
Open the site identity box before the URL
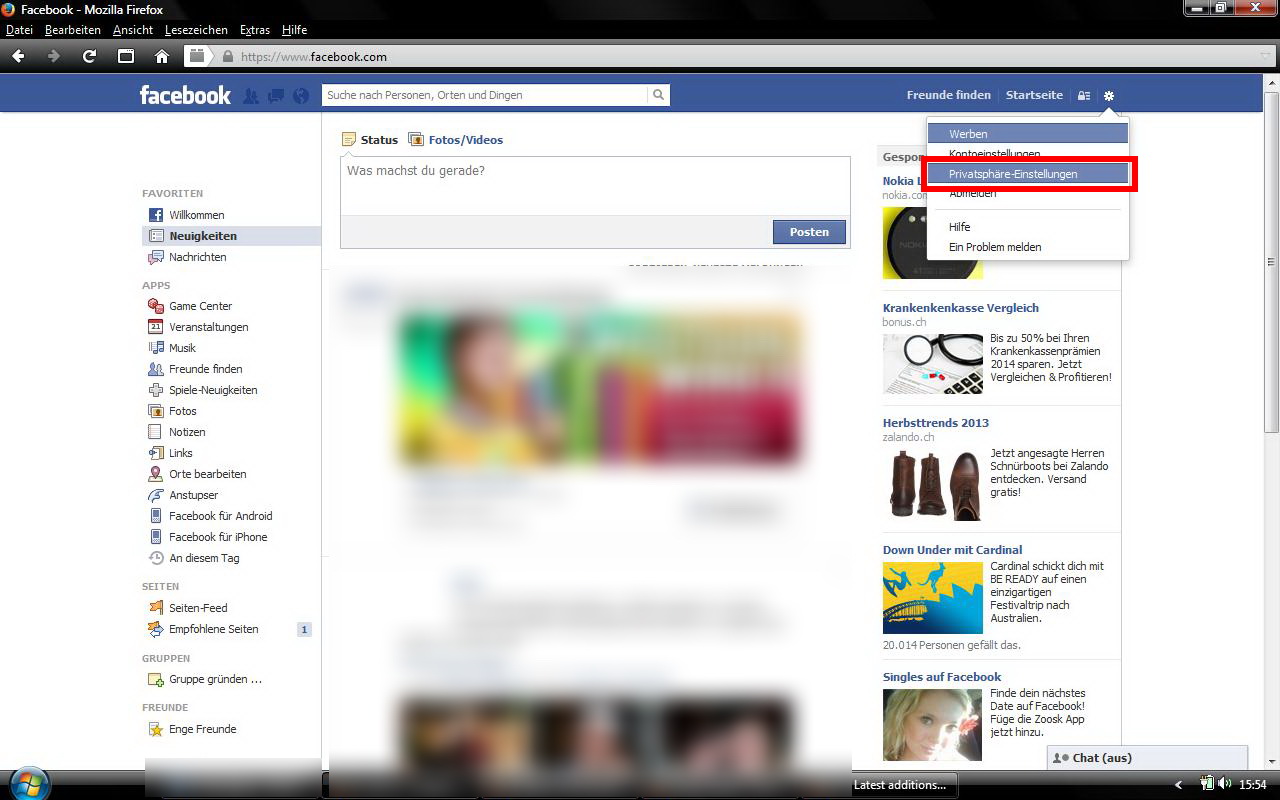tap(197, 56)
